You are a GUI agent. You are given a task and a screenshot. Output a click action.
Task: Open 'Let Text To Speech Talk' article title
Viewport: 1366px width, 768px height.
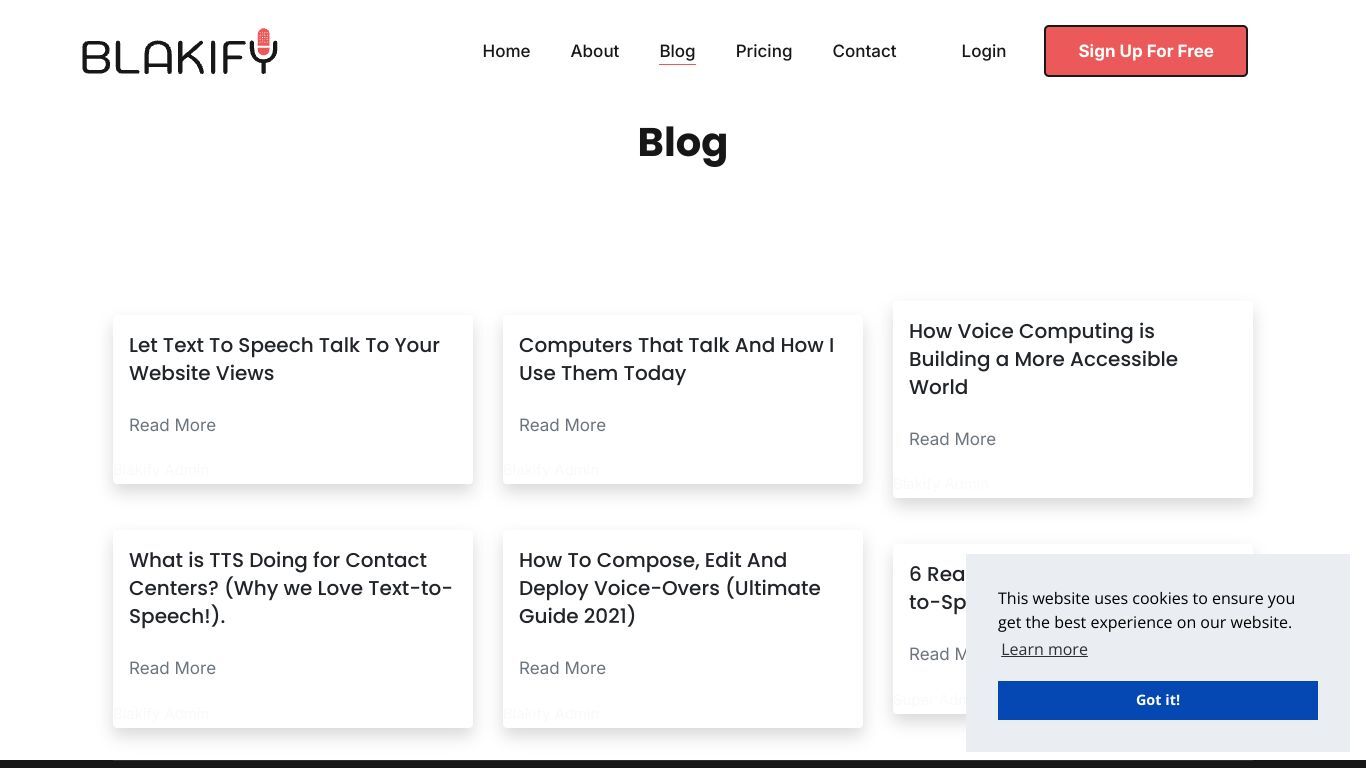click(284, 359)
